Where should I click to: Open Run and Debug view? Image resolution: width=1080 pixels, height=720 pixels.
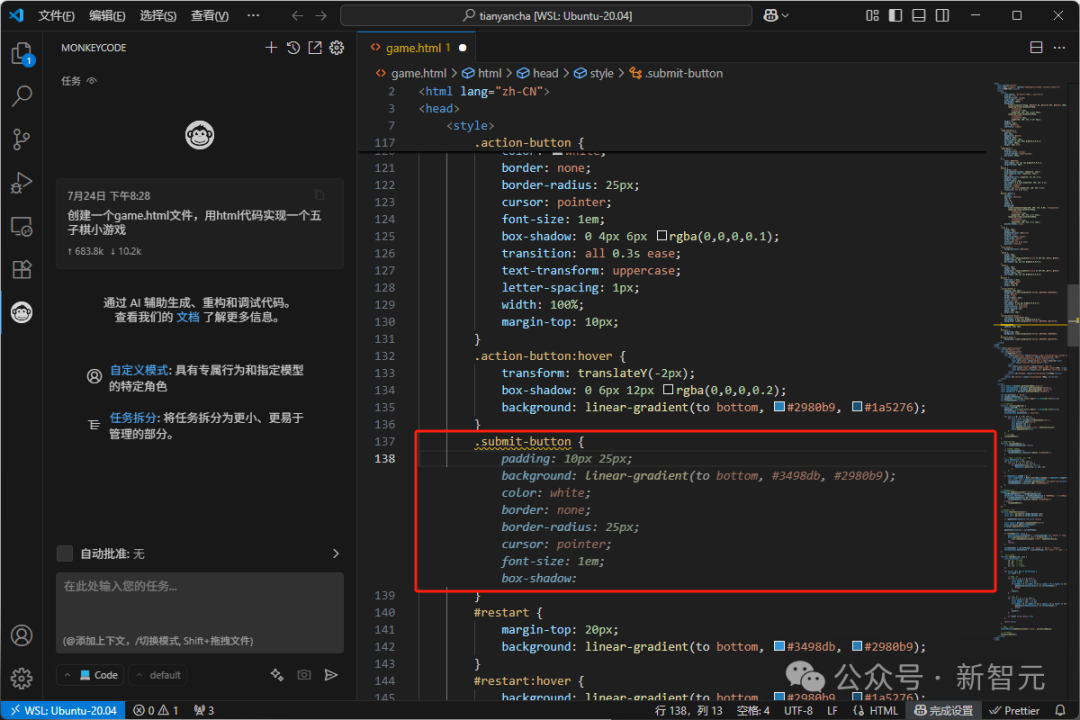[21, 183]
